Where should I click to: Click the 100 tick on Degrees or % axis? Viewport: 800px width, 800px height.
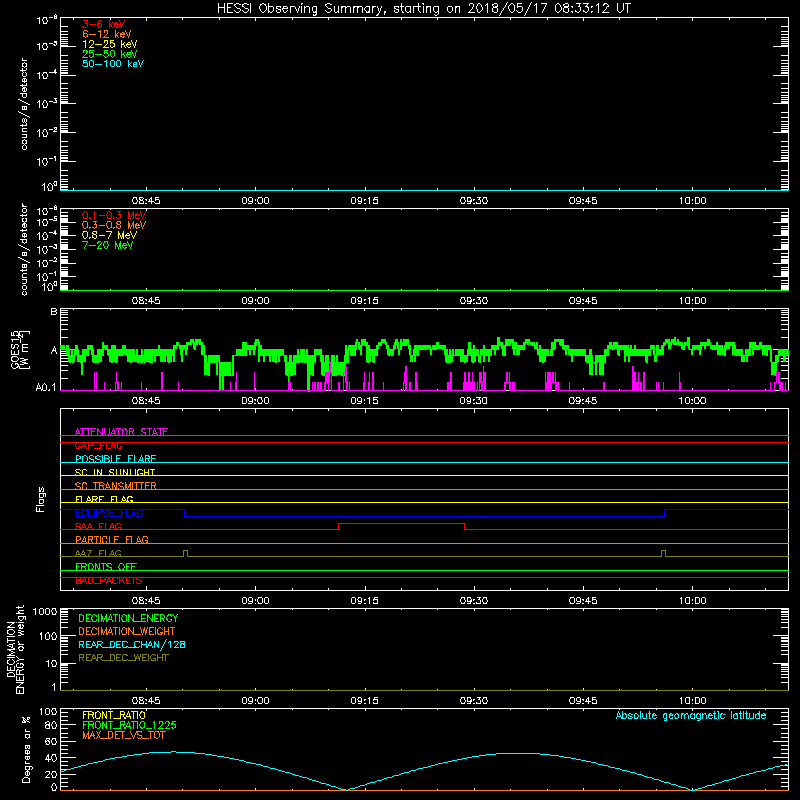click(x=48, y=712)
